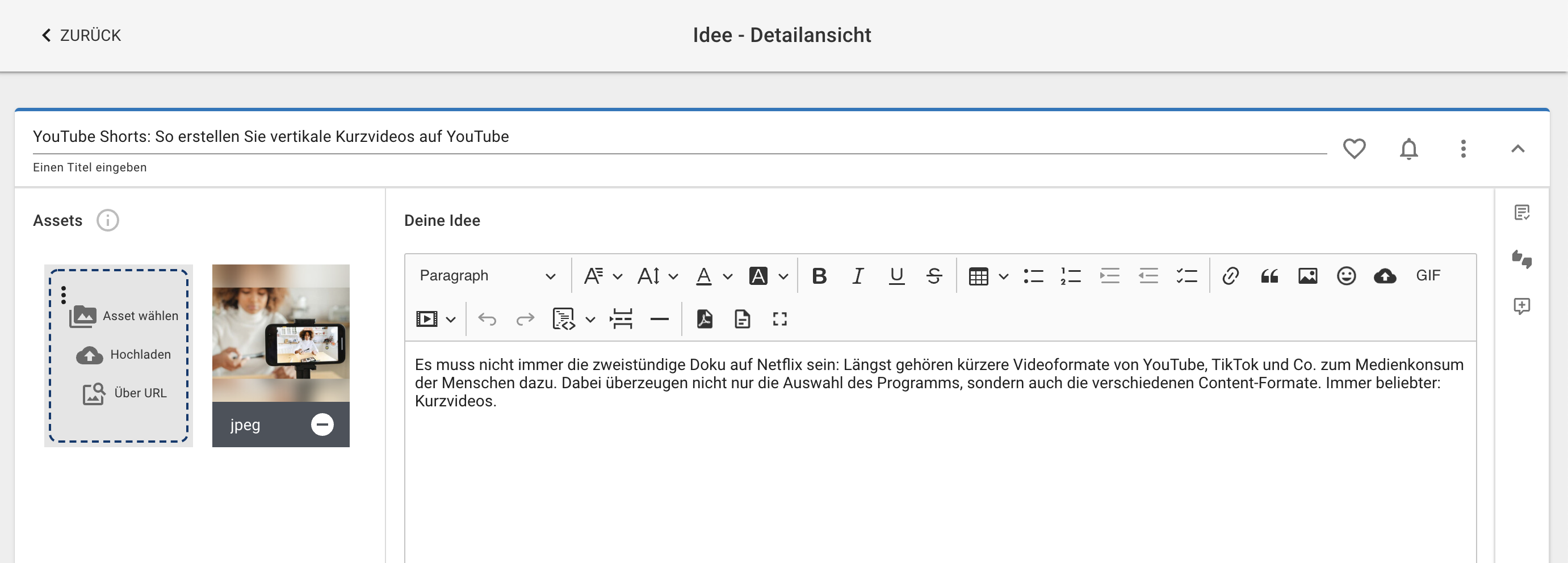Remove the jpeg asset with minus icon
Screen dimensions: 1568x563
pos(322,424)
